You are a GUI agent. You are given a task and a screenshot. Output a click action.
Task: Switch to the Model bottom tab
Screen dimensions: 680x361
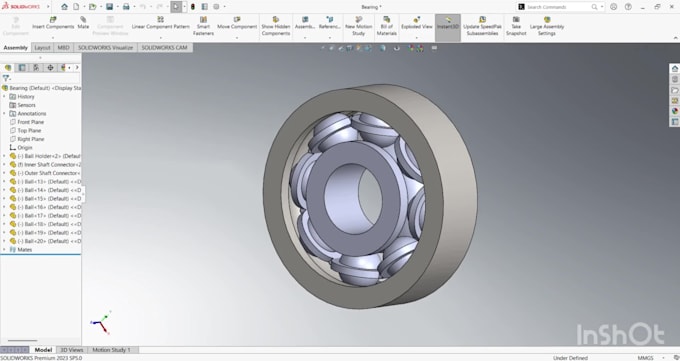tap(43, 350)
